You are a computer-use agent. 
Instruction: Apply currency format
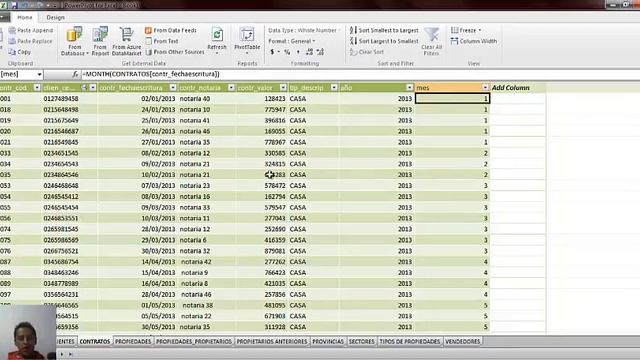click(272, 52)
